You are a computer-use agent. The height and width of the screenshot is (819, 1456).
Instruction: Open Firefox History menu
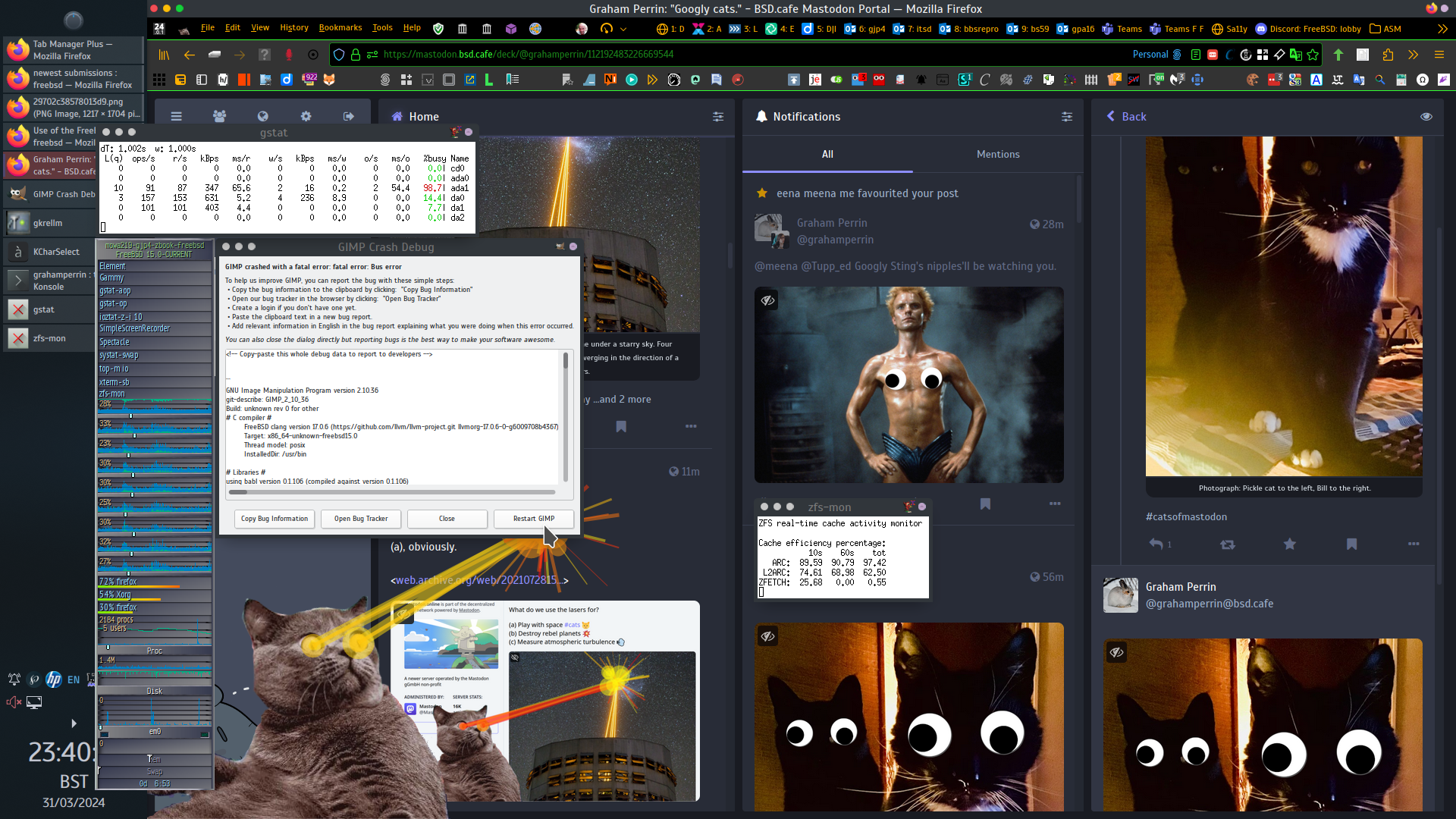click(294, 27)
